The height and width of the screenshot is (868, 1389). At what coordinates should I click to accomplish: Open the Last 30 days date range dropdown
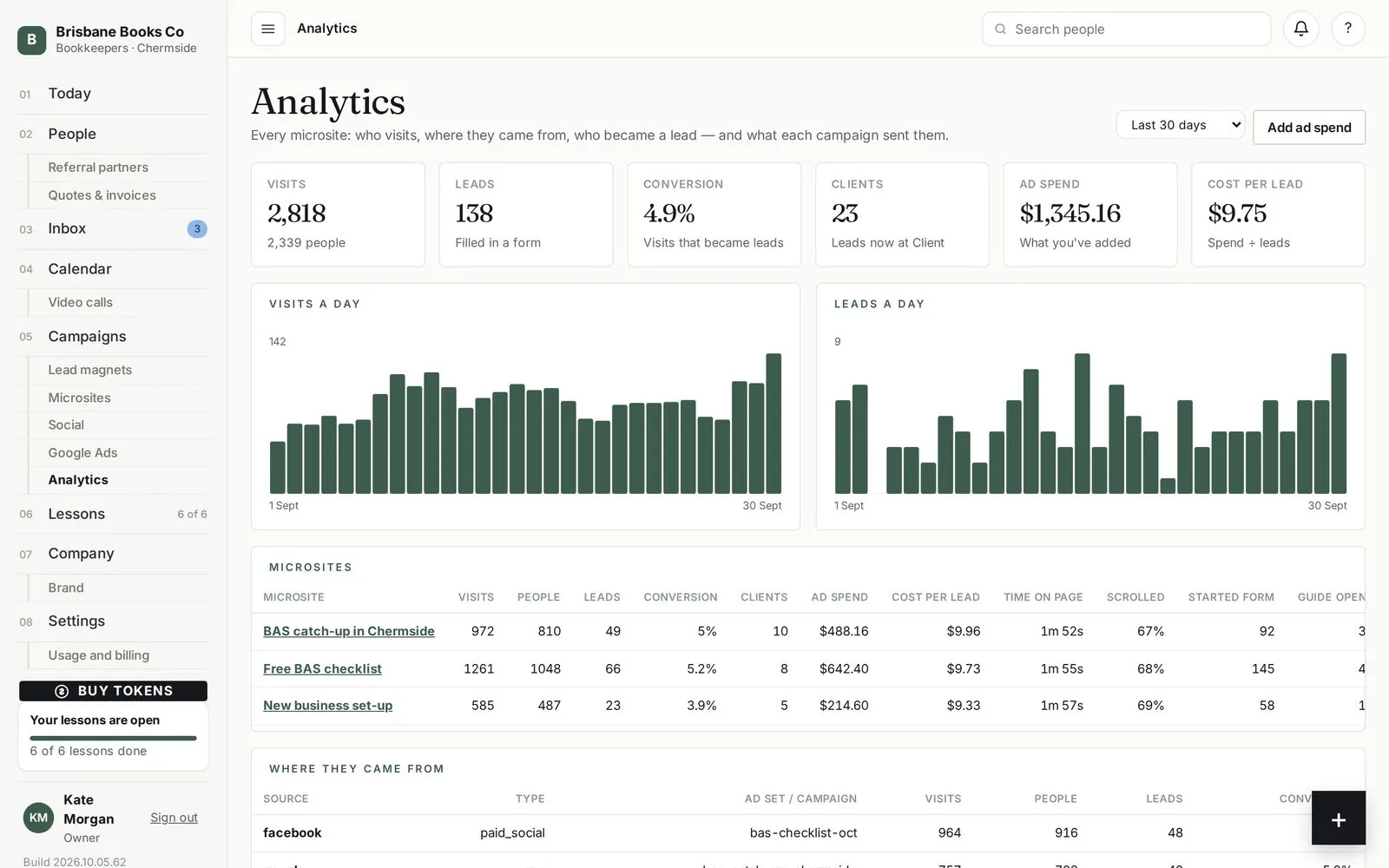(1181, 125)
